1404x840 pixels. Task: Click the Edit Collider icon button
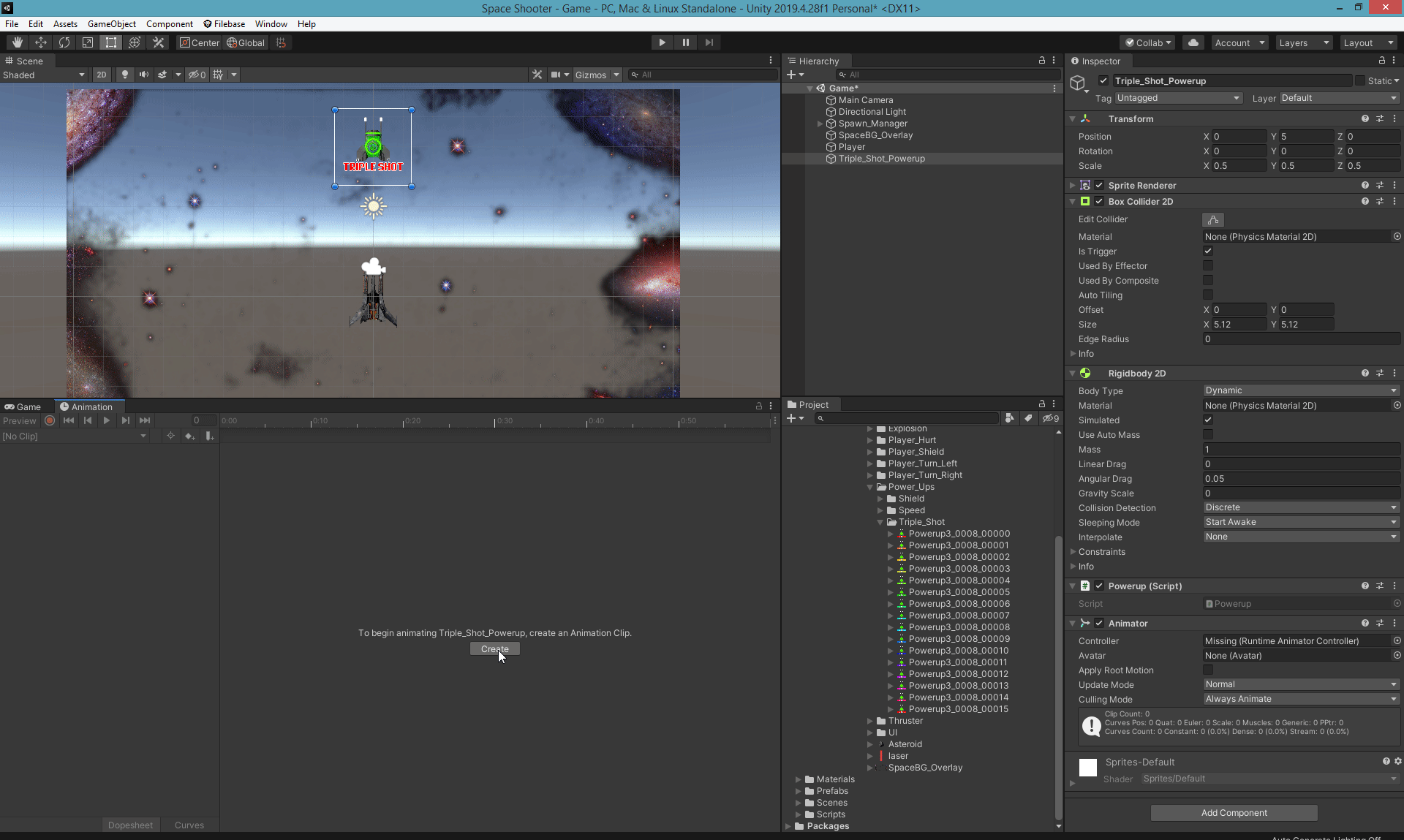point(1212,219)
